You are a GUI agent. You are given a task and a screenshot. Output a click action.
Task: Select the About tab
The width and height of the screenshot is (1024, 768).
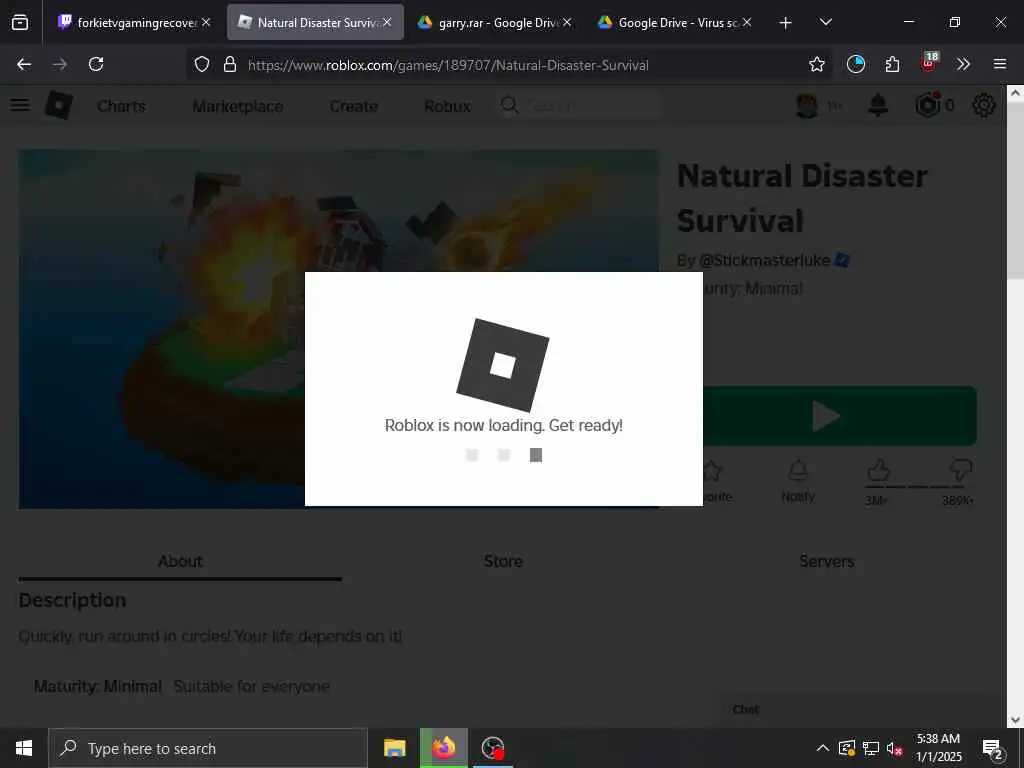click(x=180, y=561)
